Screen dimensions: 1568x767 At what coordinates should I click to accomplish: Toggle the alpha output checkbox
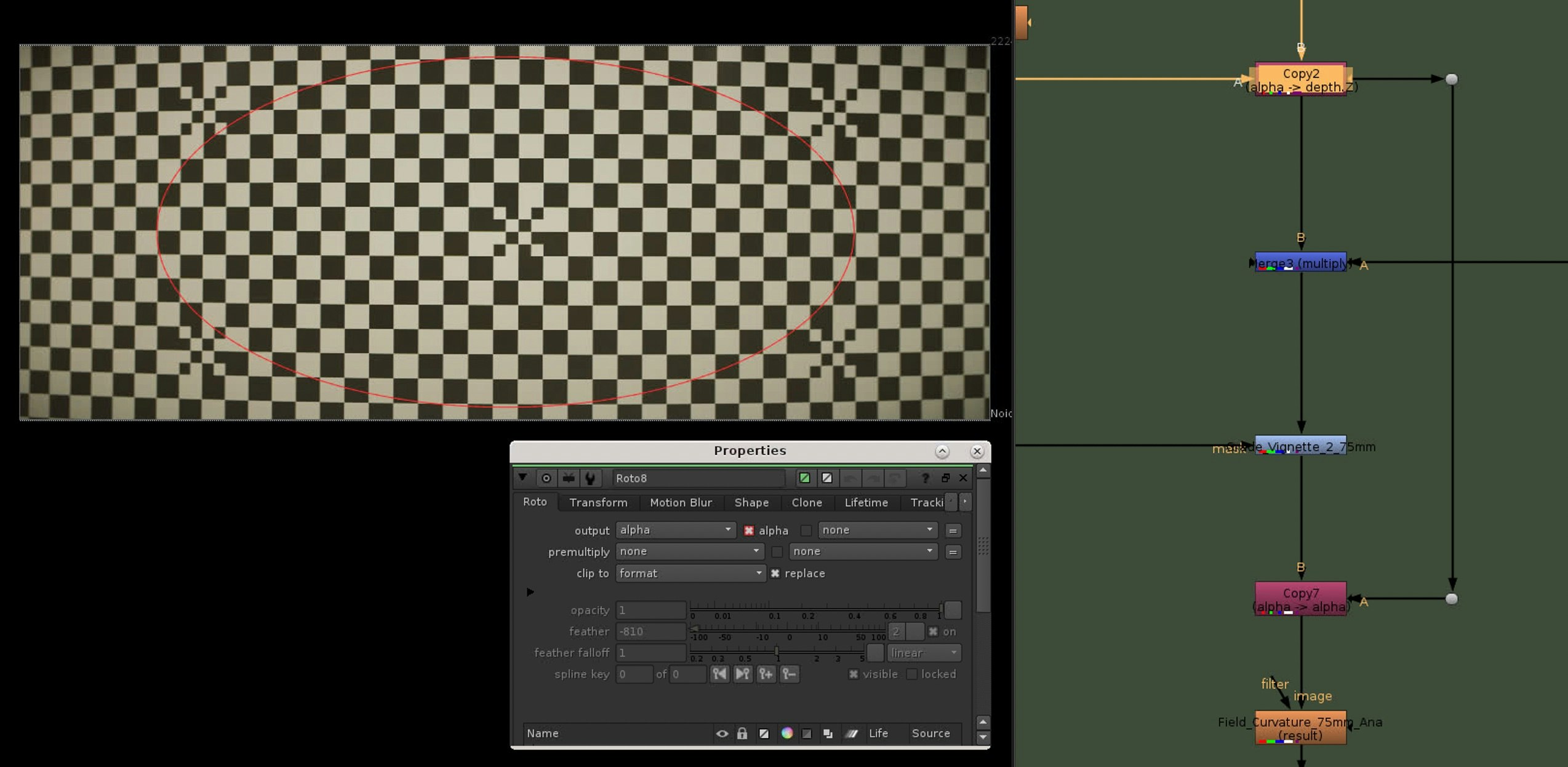749,530
